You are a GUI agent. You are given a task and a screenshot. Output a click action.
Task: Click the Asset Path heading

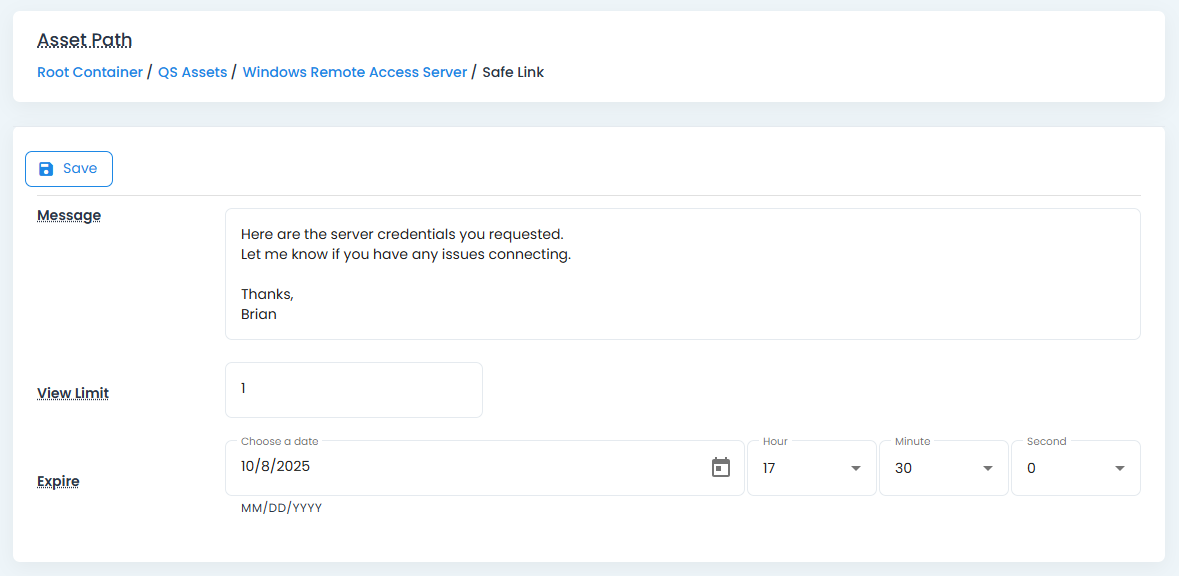[x=85, y=40]
